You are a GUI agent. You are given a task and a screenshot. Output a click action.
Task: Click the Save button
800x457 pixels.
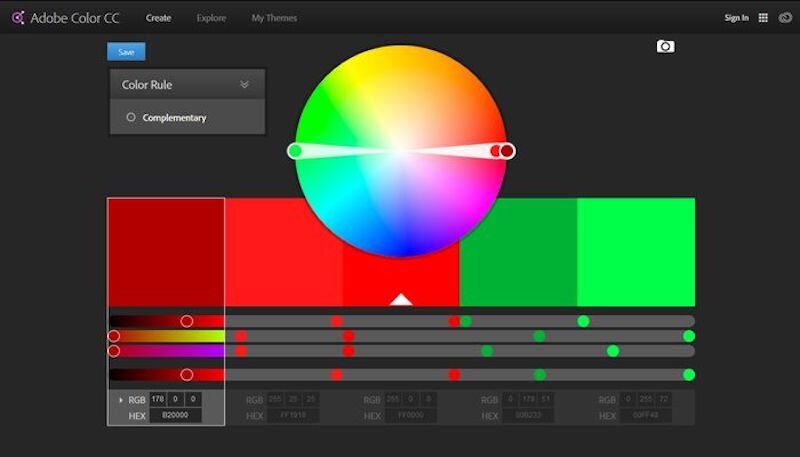[126, 52]
